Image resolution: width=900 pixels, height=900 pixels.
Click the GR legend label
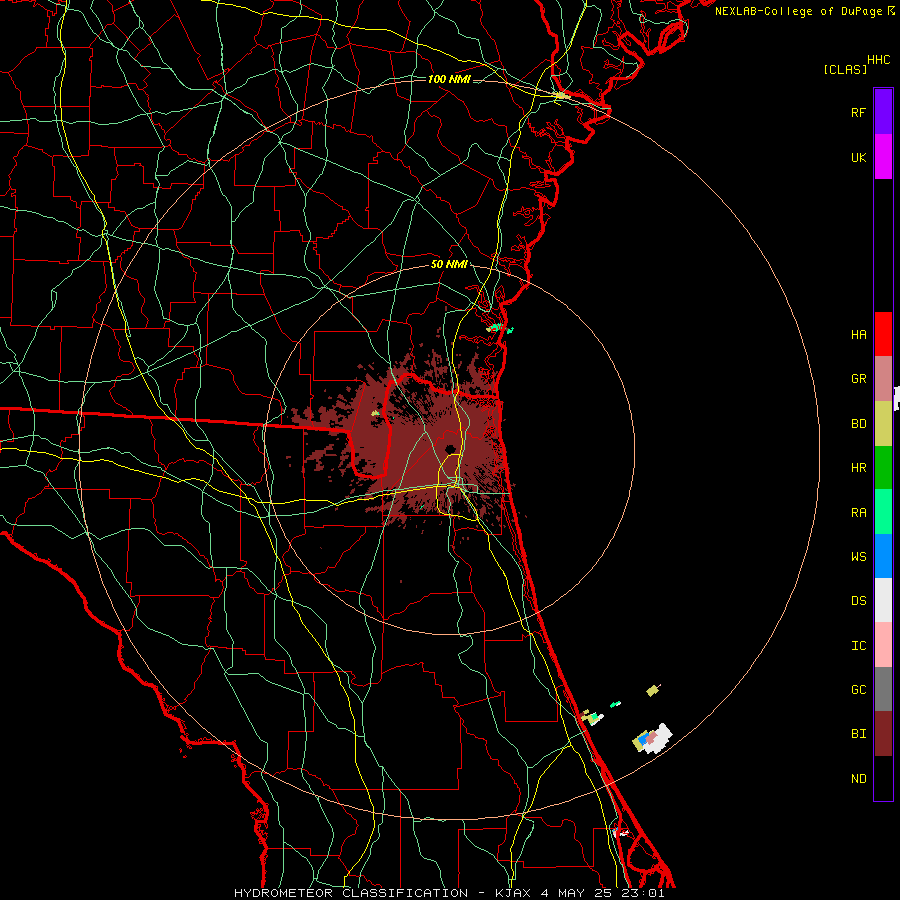858,379
